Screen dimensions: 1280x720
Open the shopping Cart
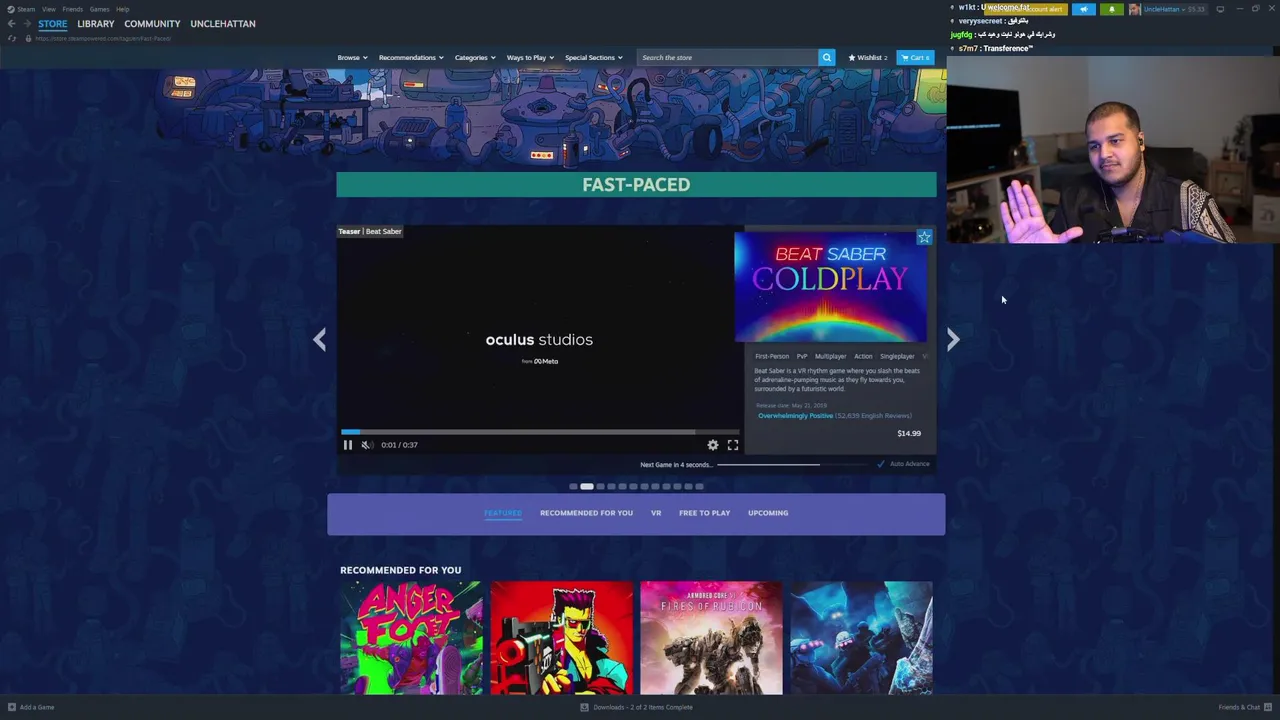point(915,57)
